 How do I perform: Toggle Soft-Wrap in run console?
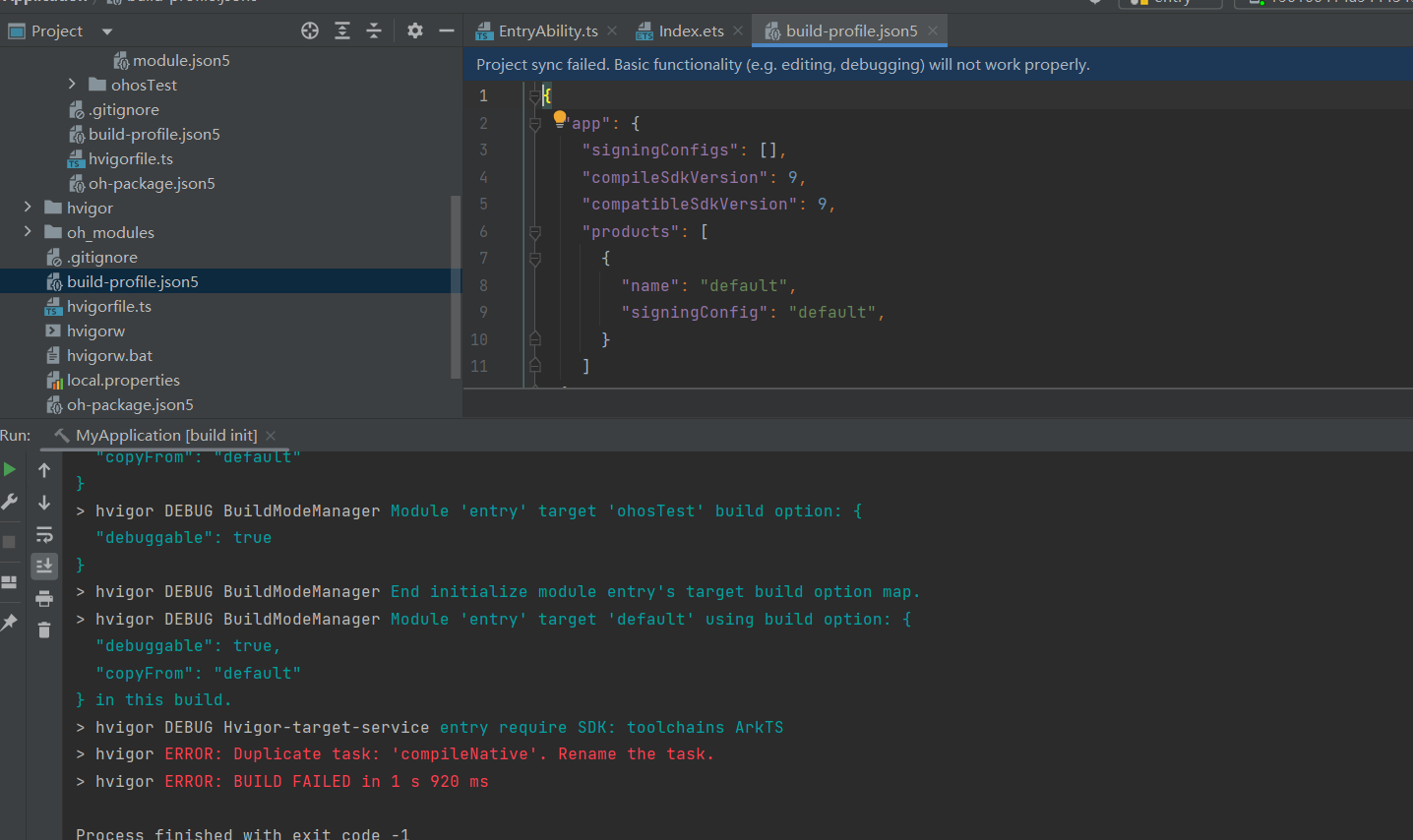click(x=44, y=534)
